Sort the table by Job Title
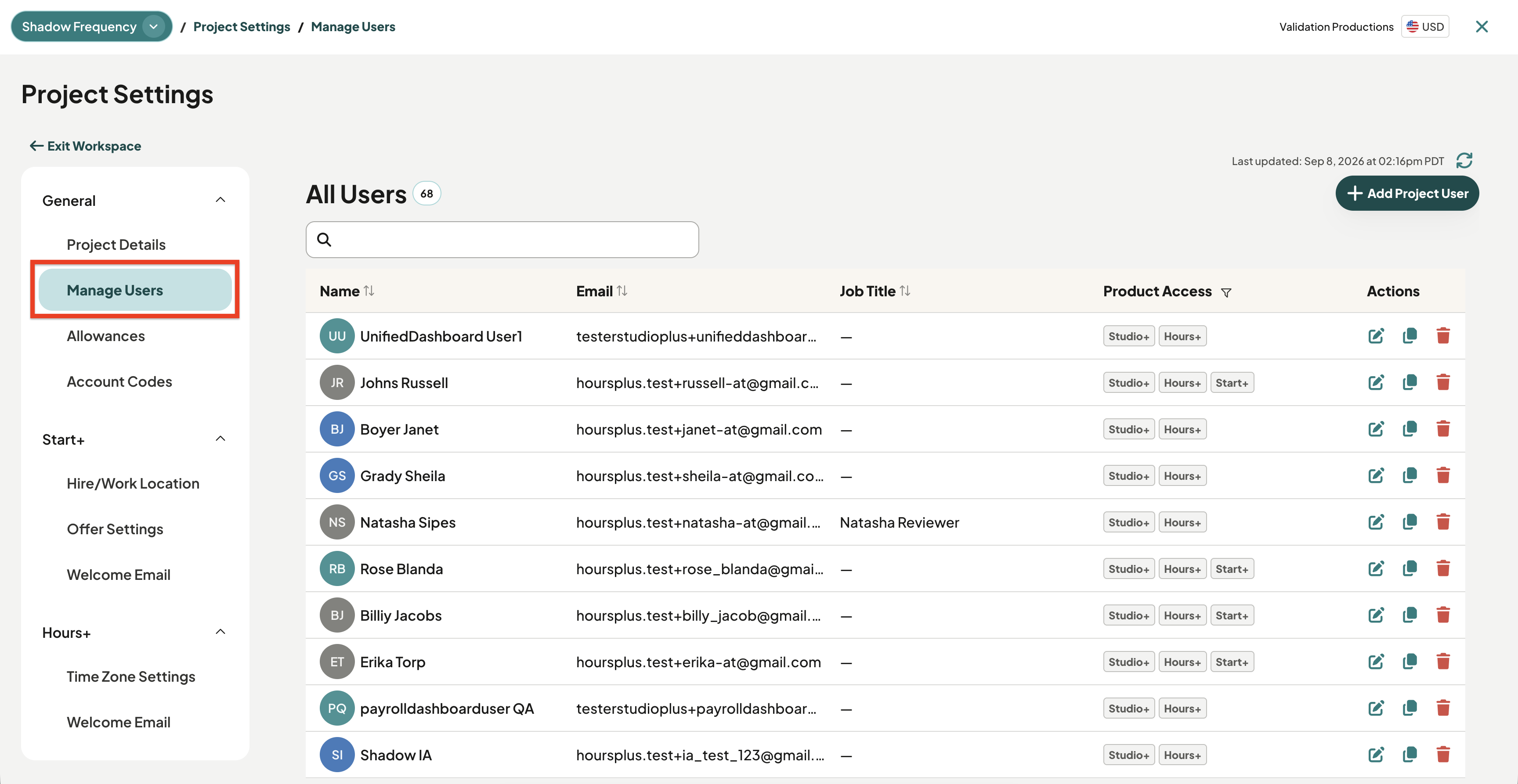Image resolution: width=1518 pixels, height=784 pixels. click(x=904, y=291)
